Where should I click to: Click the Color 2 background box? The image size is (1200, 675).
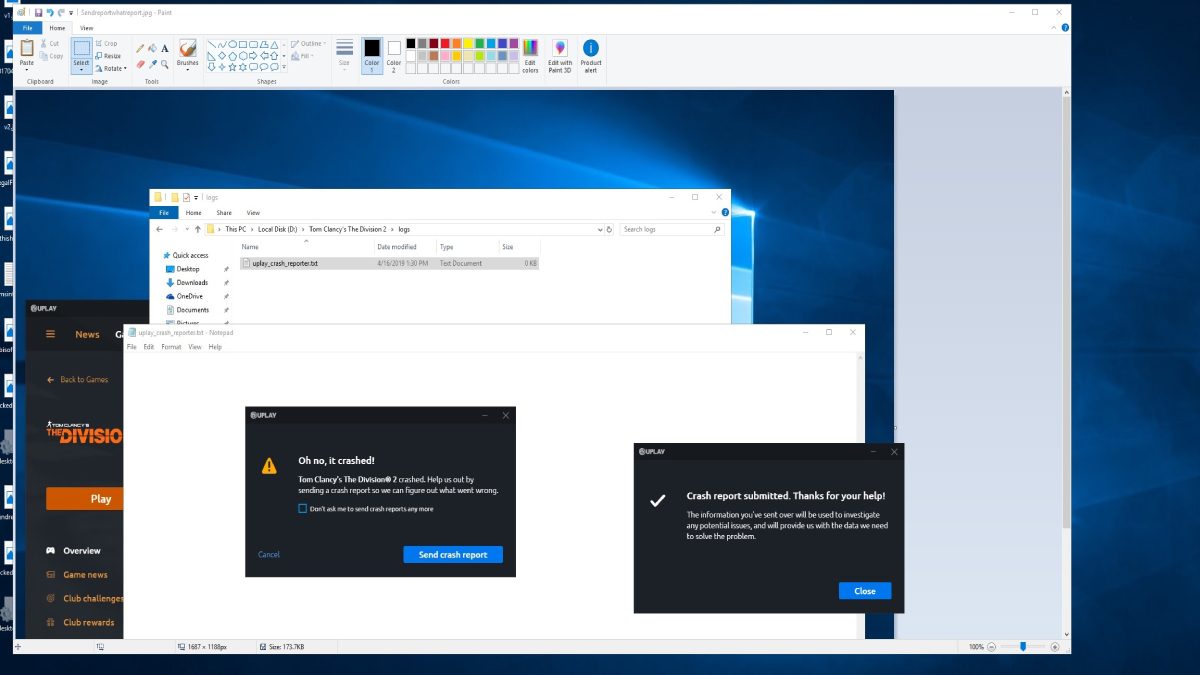[394, 56]
